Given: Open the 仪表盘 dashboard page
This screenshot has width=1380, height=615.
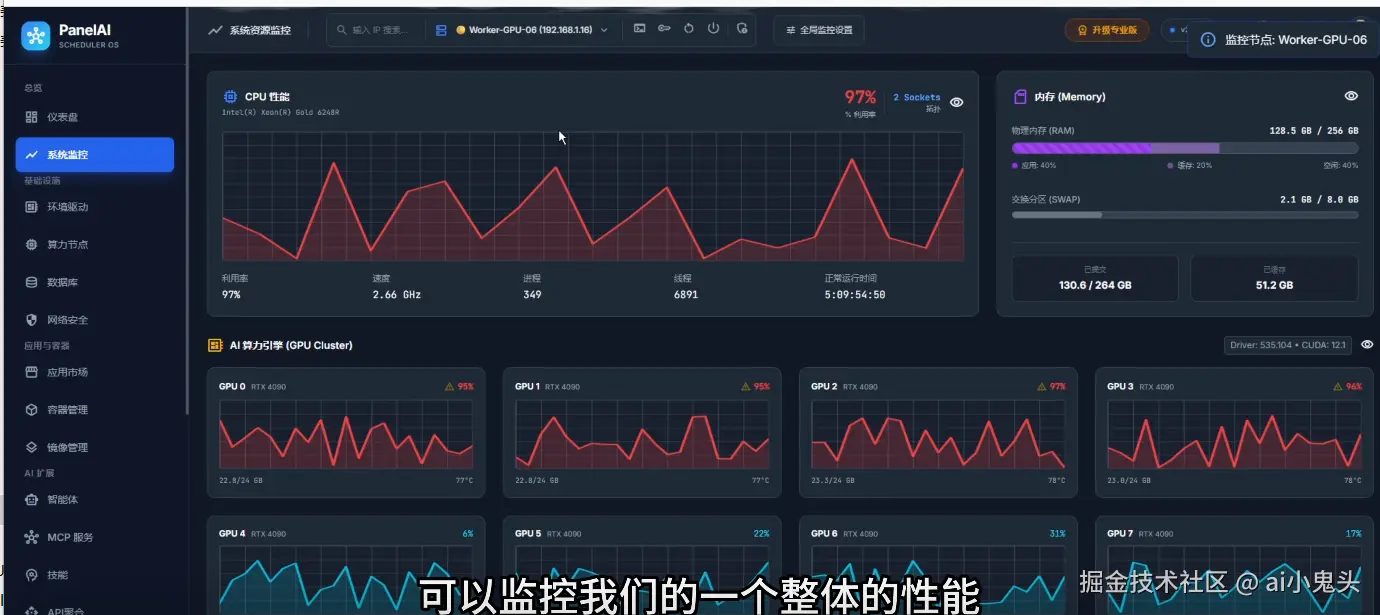Looking at the screenshot, I should (63, 117).
